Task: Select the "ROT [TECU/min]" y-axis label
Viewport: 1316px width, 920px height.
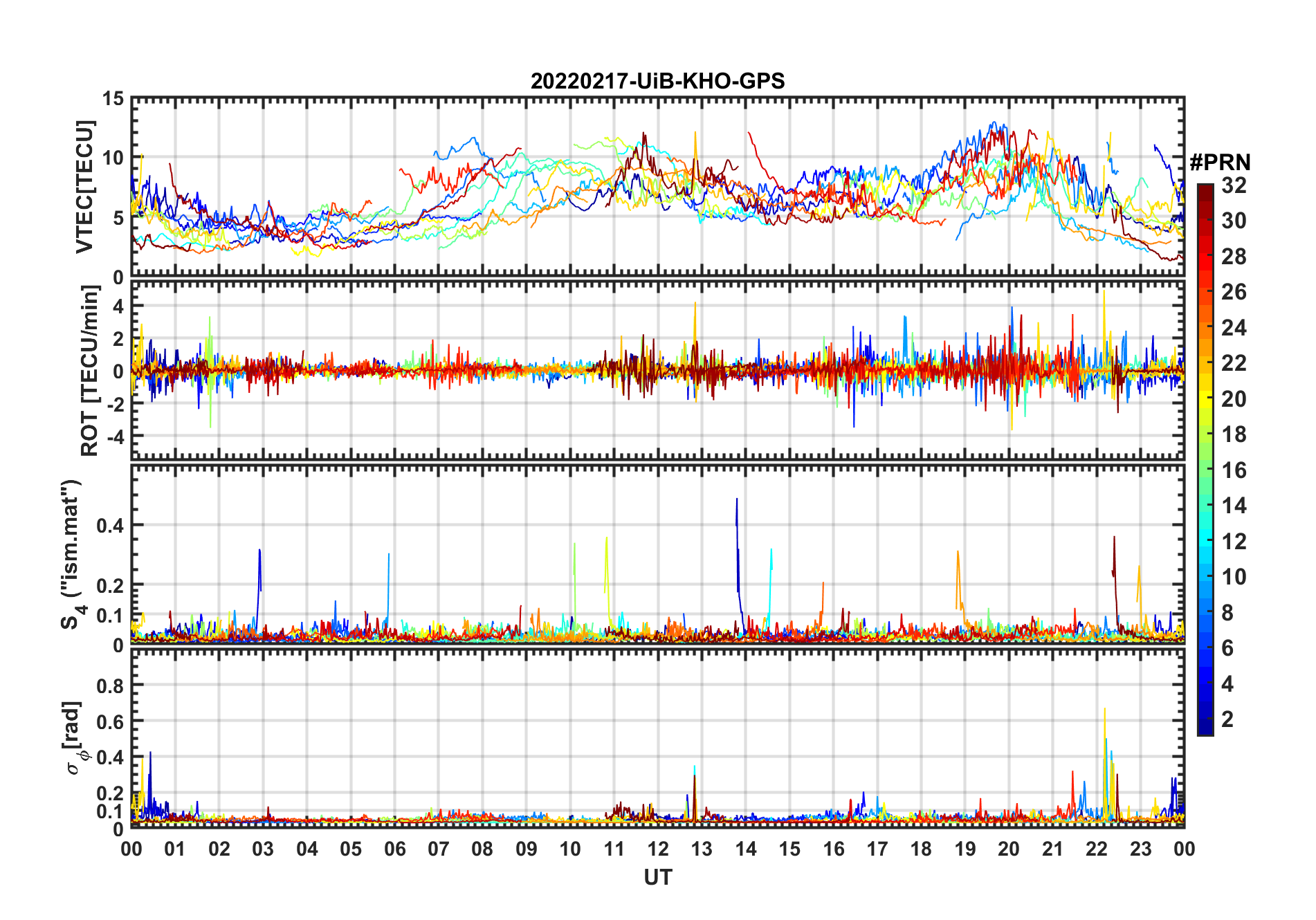Action: [90, 371]
